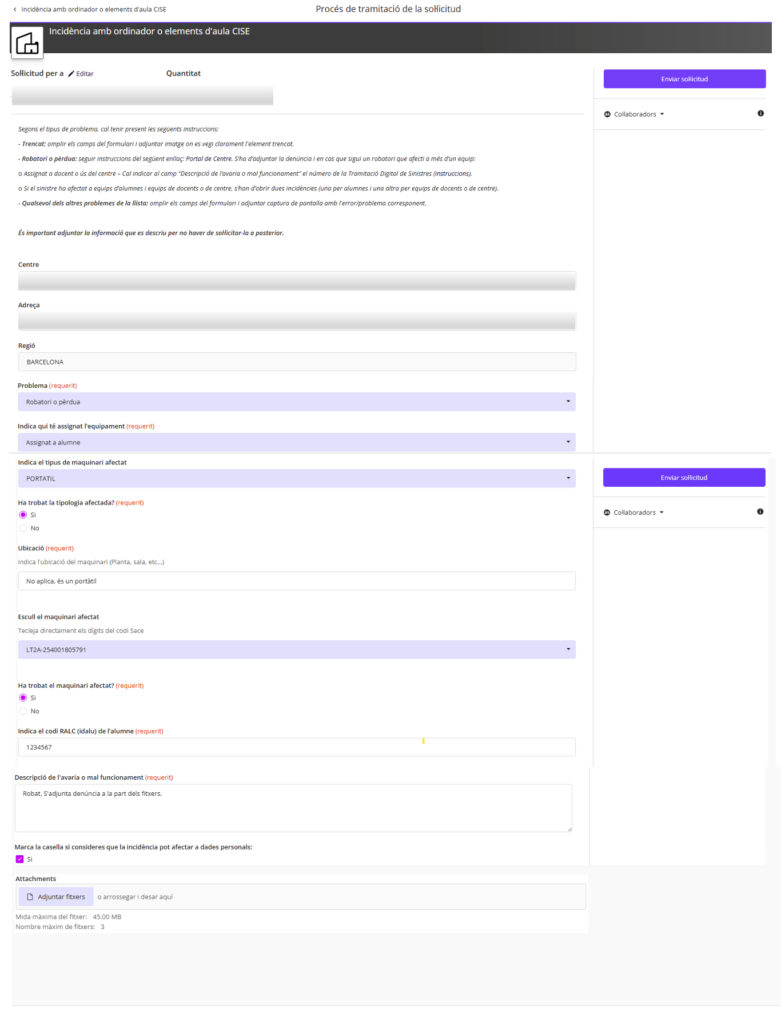The width and height of the screenshot is (781, 1024).
Task: Select 'No' for 'Ha trobat la tipologia afectada?'
Action: click(x=23, y=528)
